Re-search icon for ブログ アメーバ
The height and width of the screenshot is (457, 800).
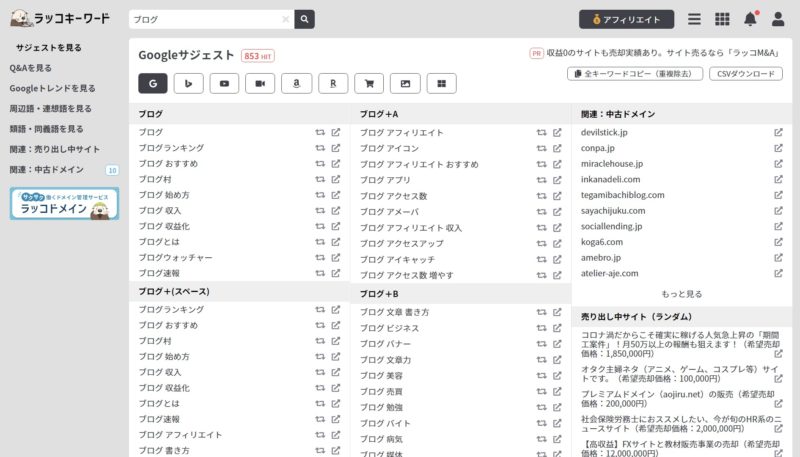point(541,212)
